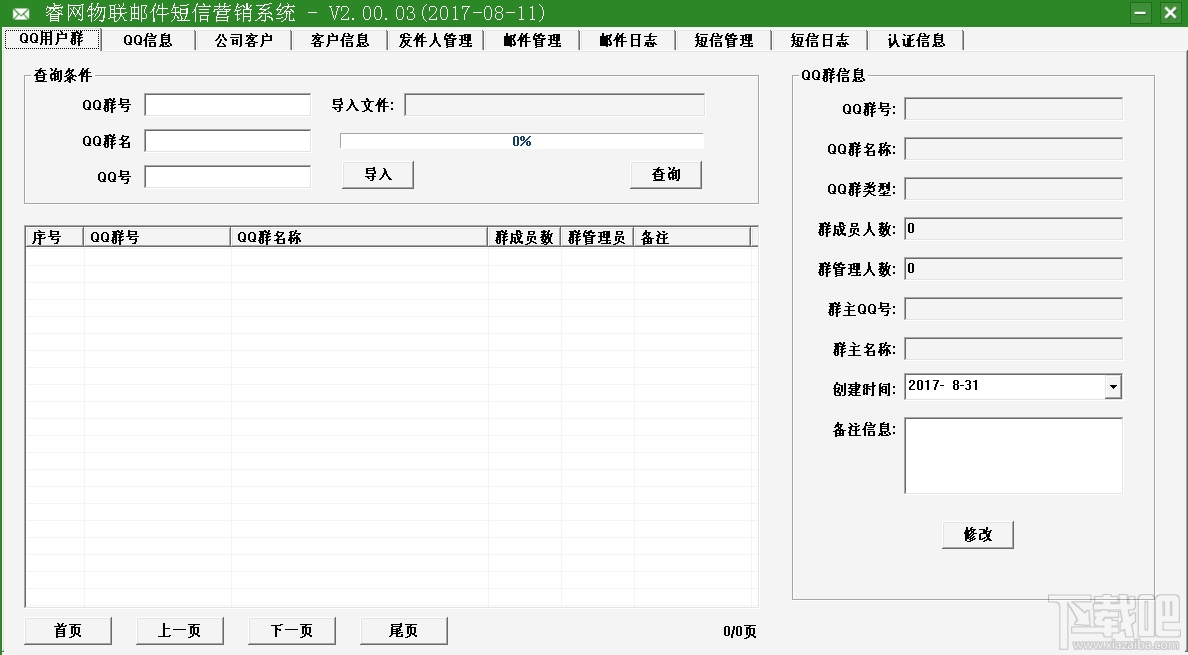This screenshot has height=655, width=1188.
Task: Click the 导入文件 path field
Action: (555, 104)
